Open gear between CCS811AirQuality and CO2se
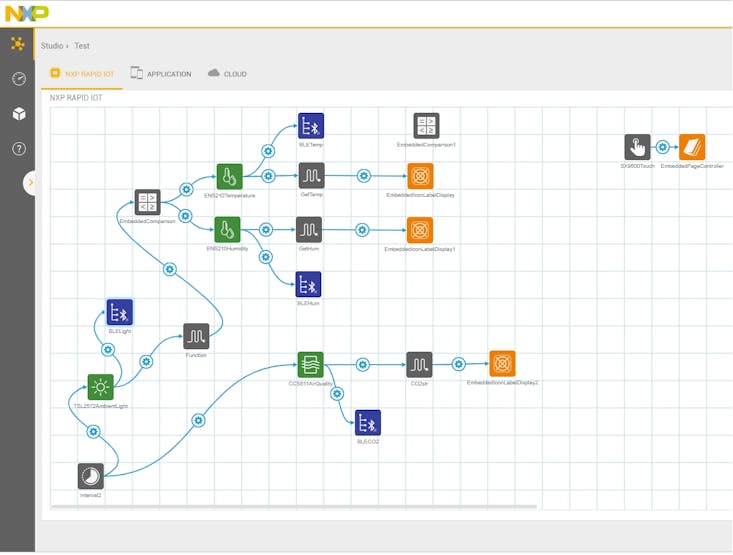Screen dimensions: 733x555 pos(363,365)
